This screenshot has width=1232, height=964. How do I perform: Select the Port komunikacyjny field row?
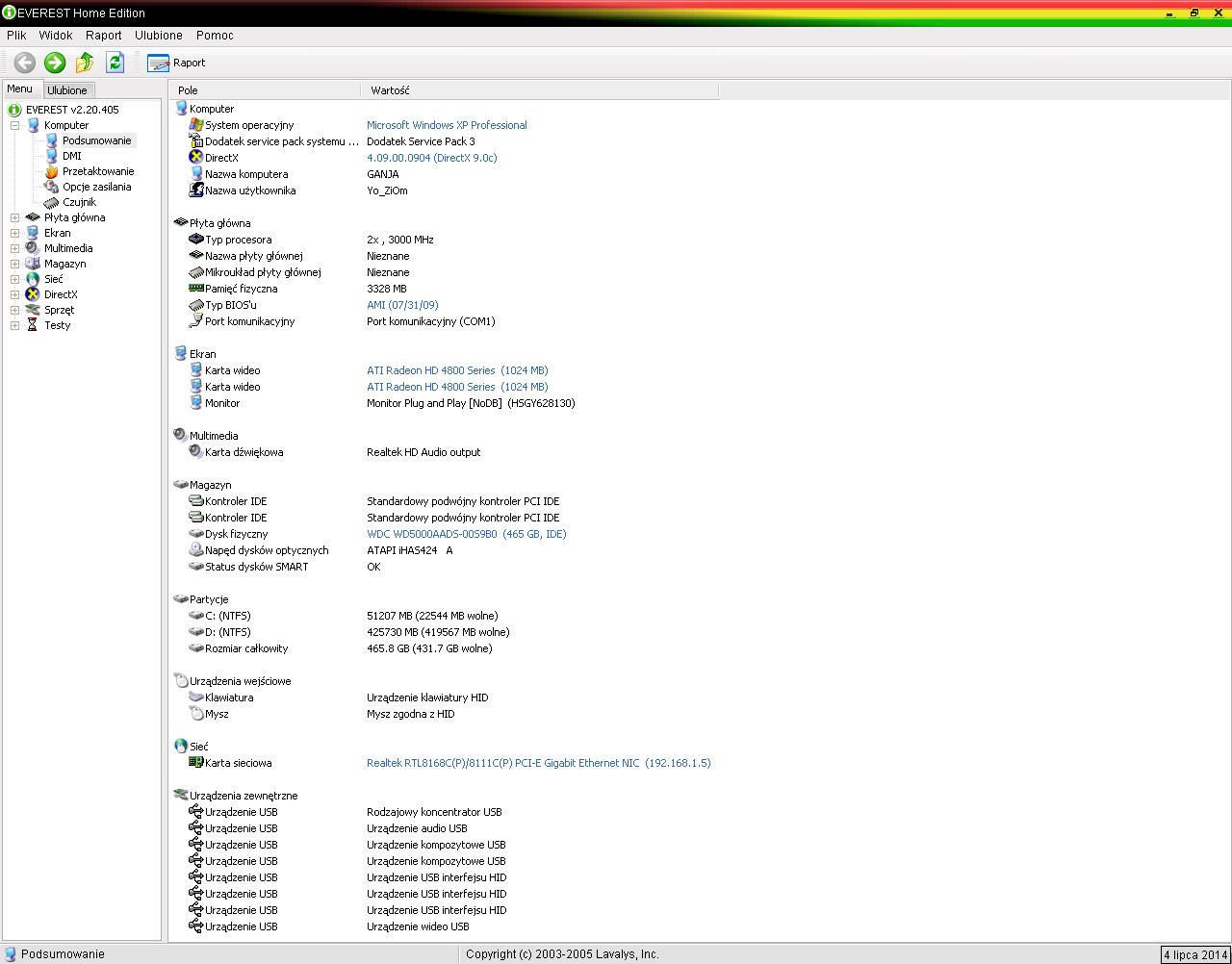(x=444, y=321)
